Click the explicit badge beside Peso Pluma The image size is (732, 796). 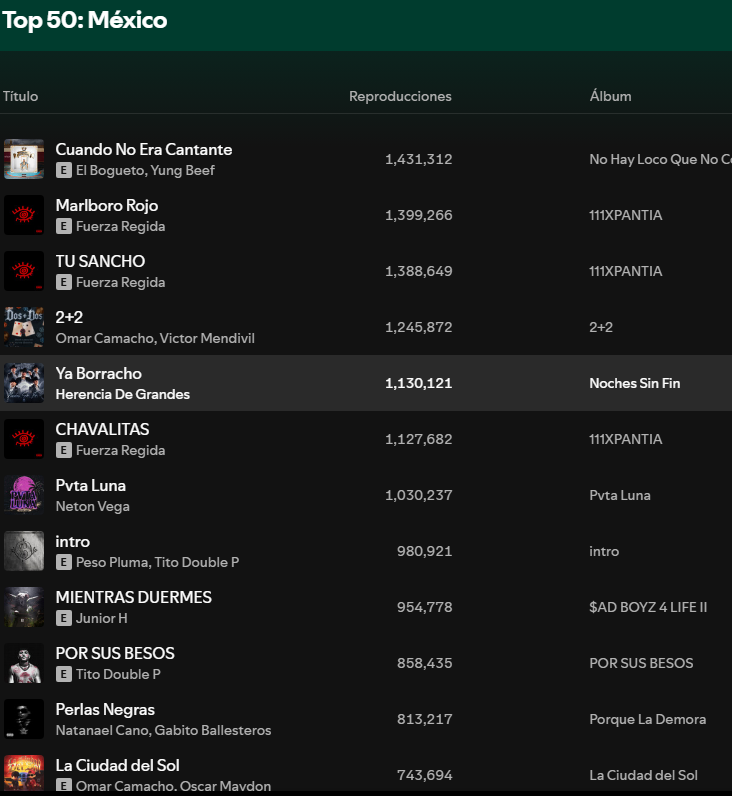coord(63,562)
